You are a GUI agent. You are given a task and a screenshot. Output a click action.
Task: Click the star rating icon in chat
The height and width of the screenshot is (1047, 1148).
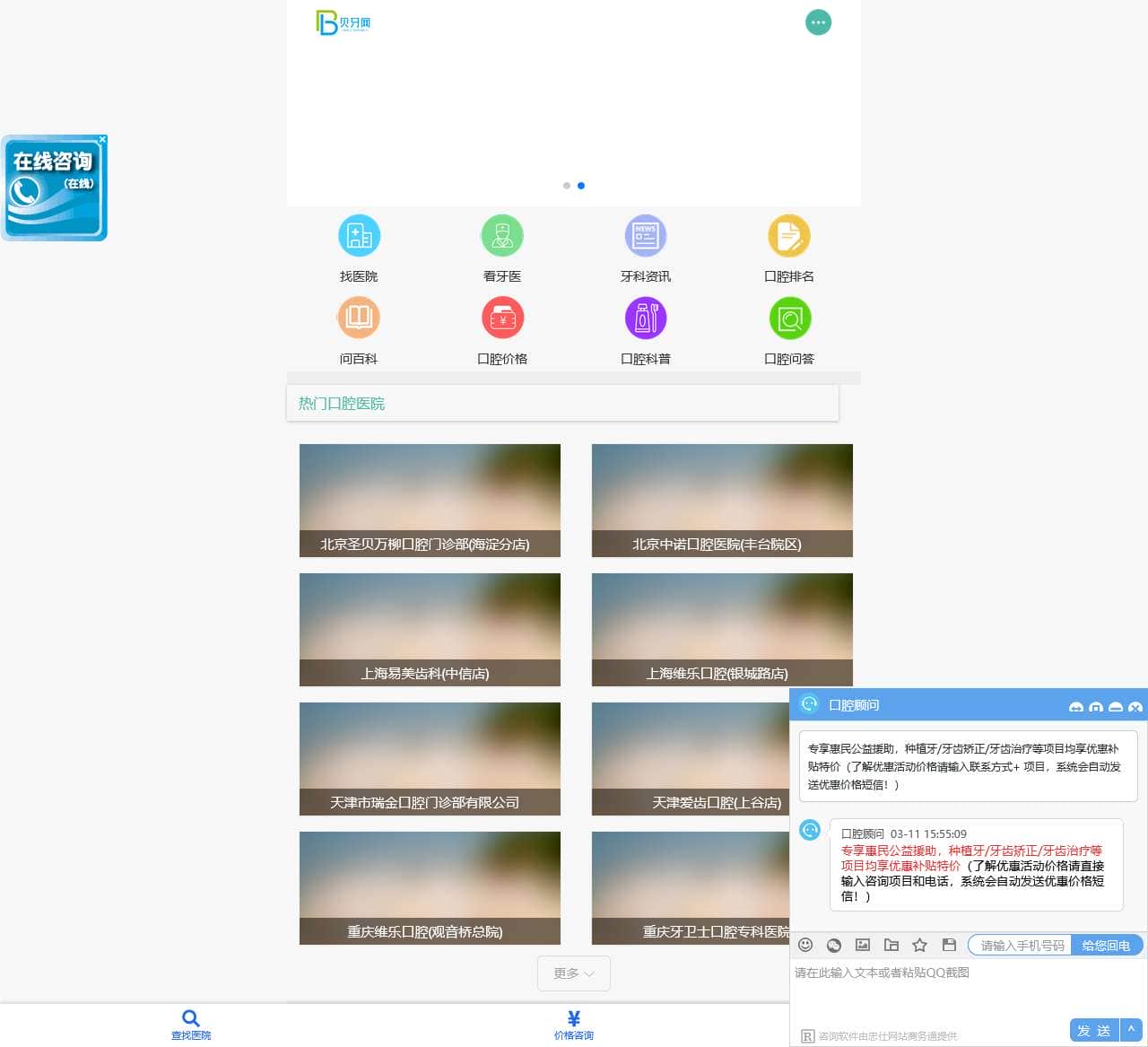[x=920, y=945]
